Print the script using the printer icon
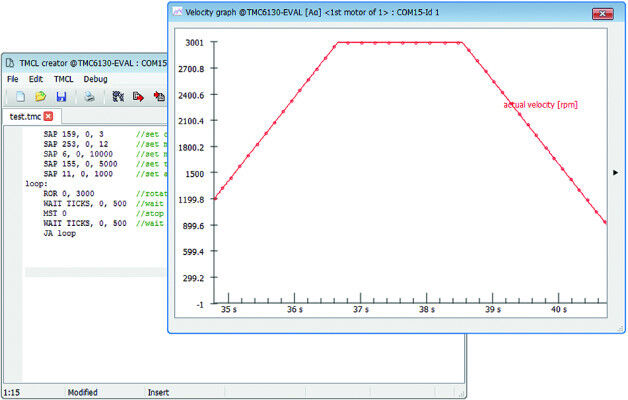628x400 pixels. pyautogui.click(x=89, y=96)
